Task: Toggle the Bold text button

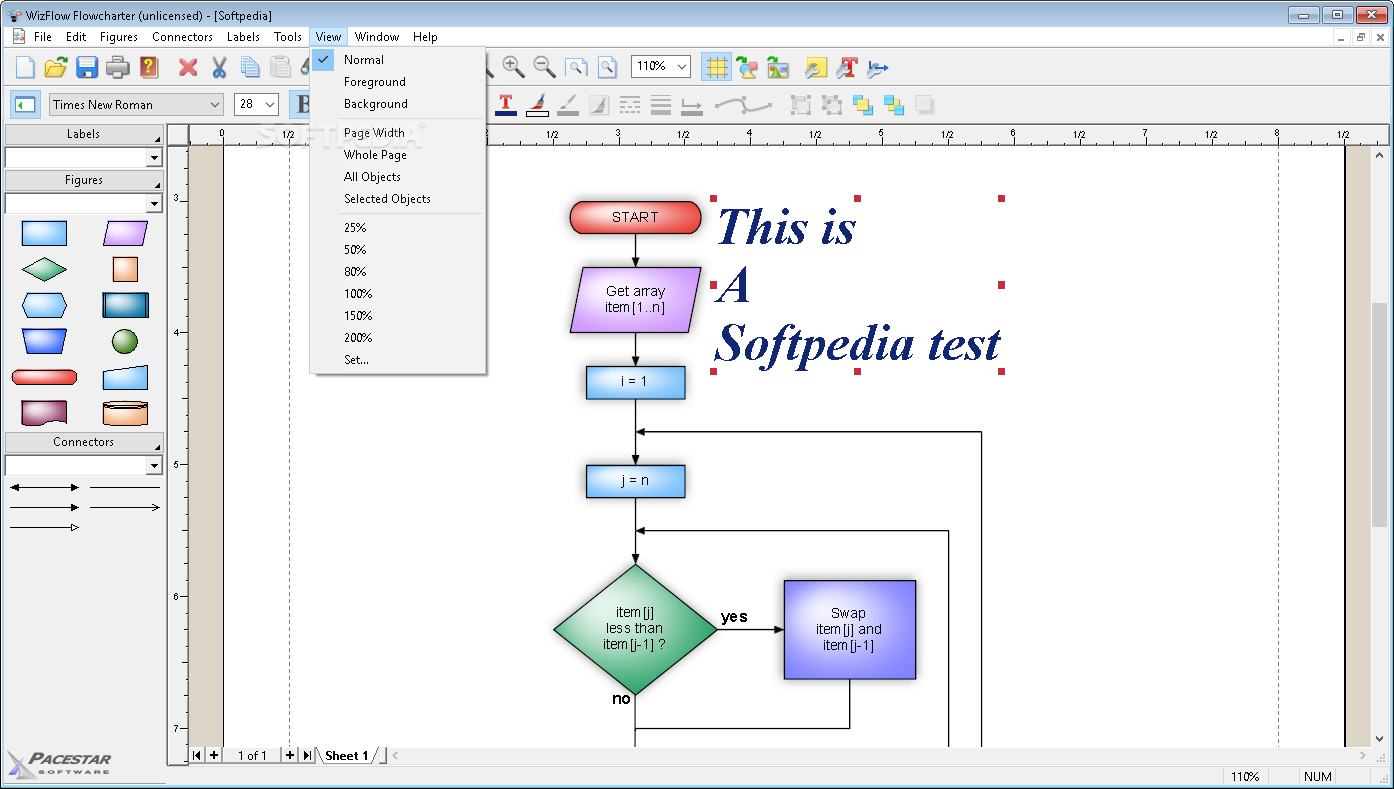Action: point(300,104)
